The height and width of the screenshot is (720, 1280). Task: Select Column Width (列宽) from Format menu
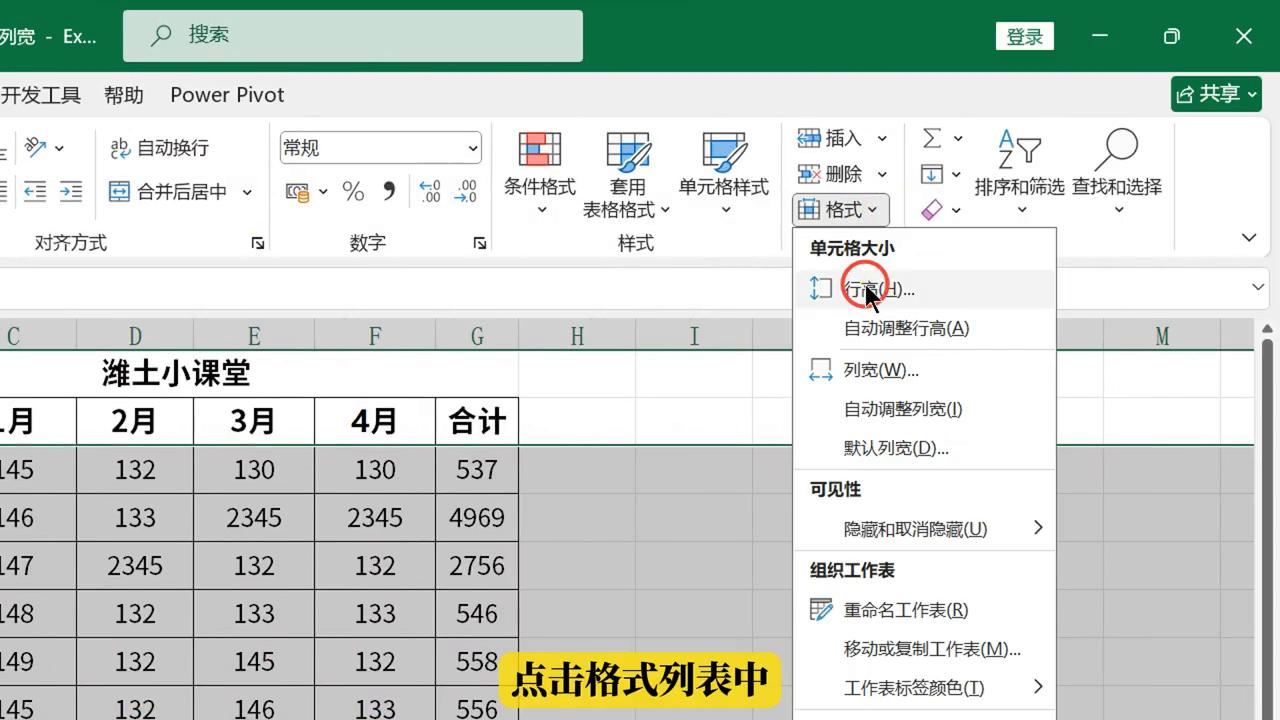click(881, 370)
